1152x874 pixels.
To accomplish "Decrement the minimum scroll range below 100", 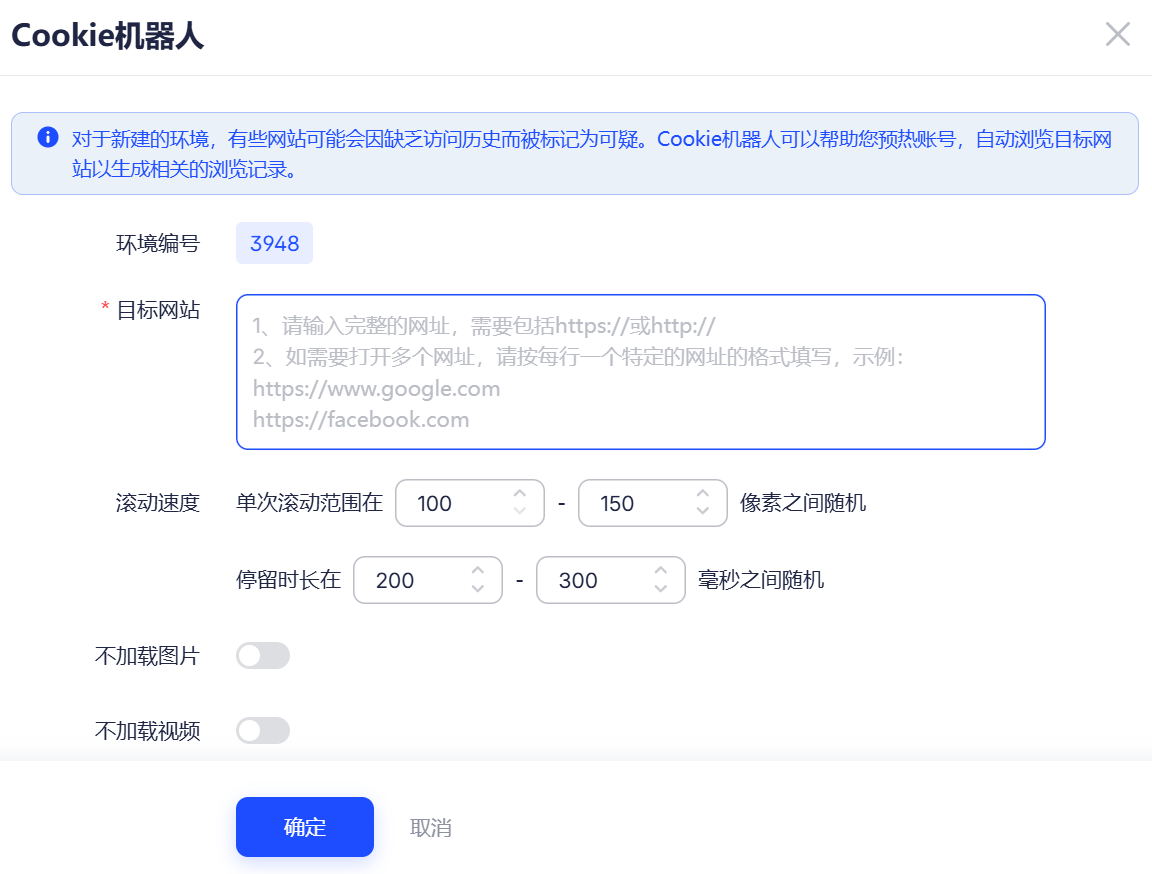I will (519, 511).
